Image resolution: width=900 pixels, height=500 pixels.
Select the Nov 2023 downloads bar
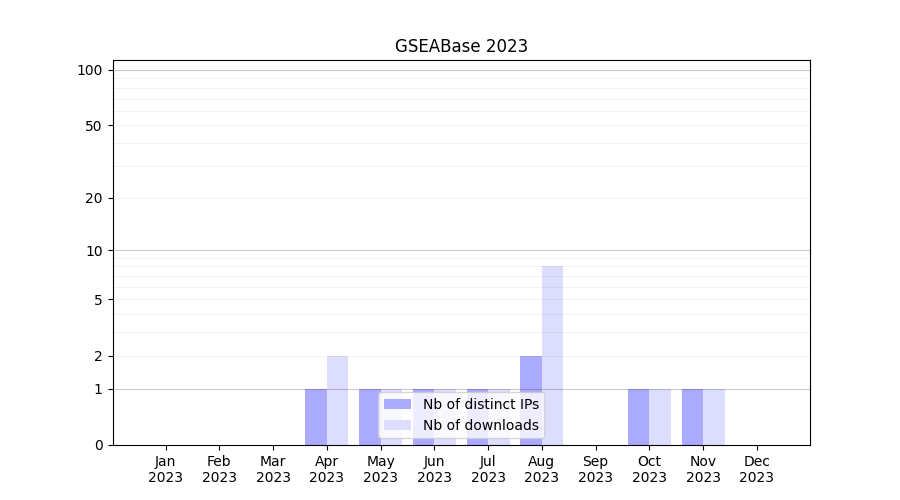point(714,417)
